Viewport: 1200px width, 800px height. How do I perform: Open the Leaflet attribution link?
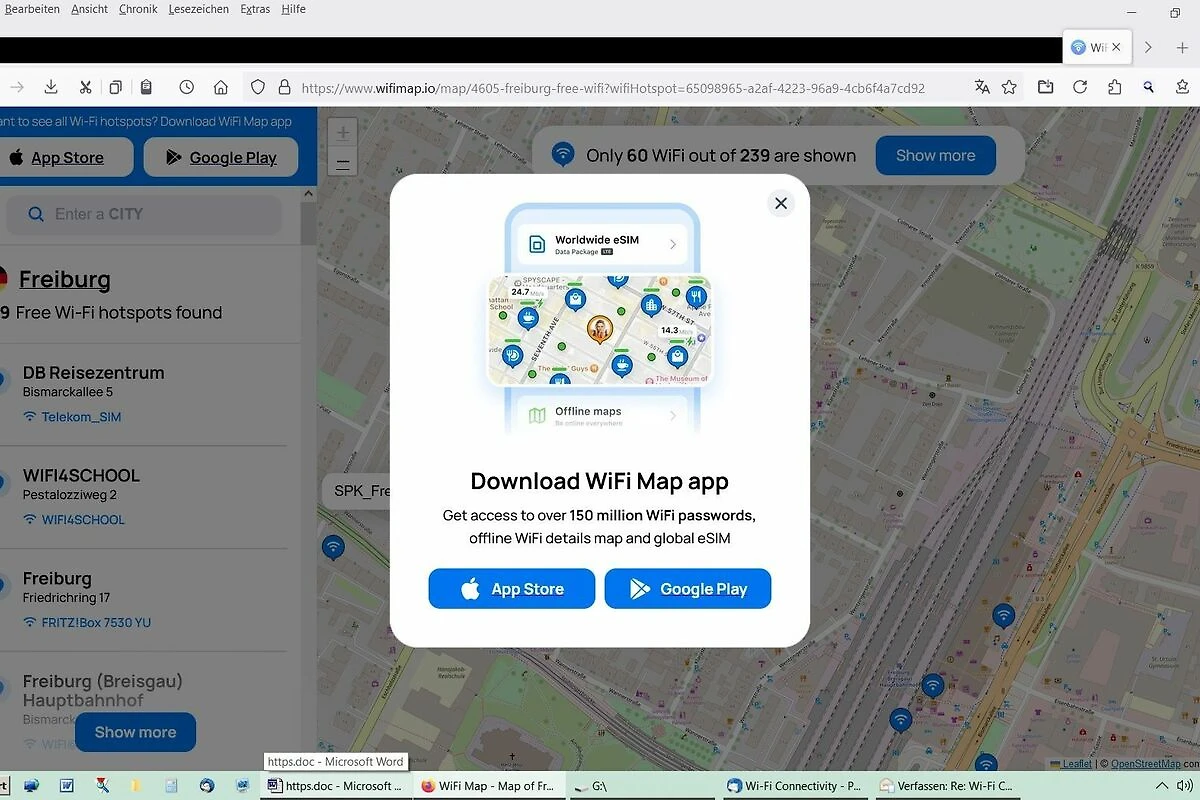click(x=1076, y=764)
